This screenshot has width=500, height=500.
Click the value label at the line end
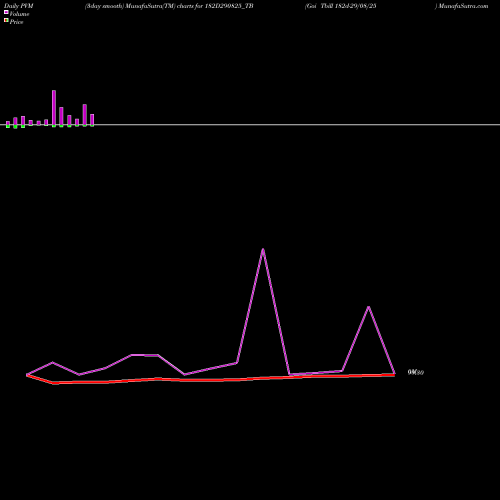point(416,372)
